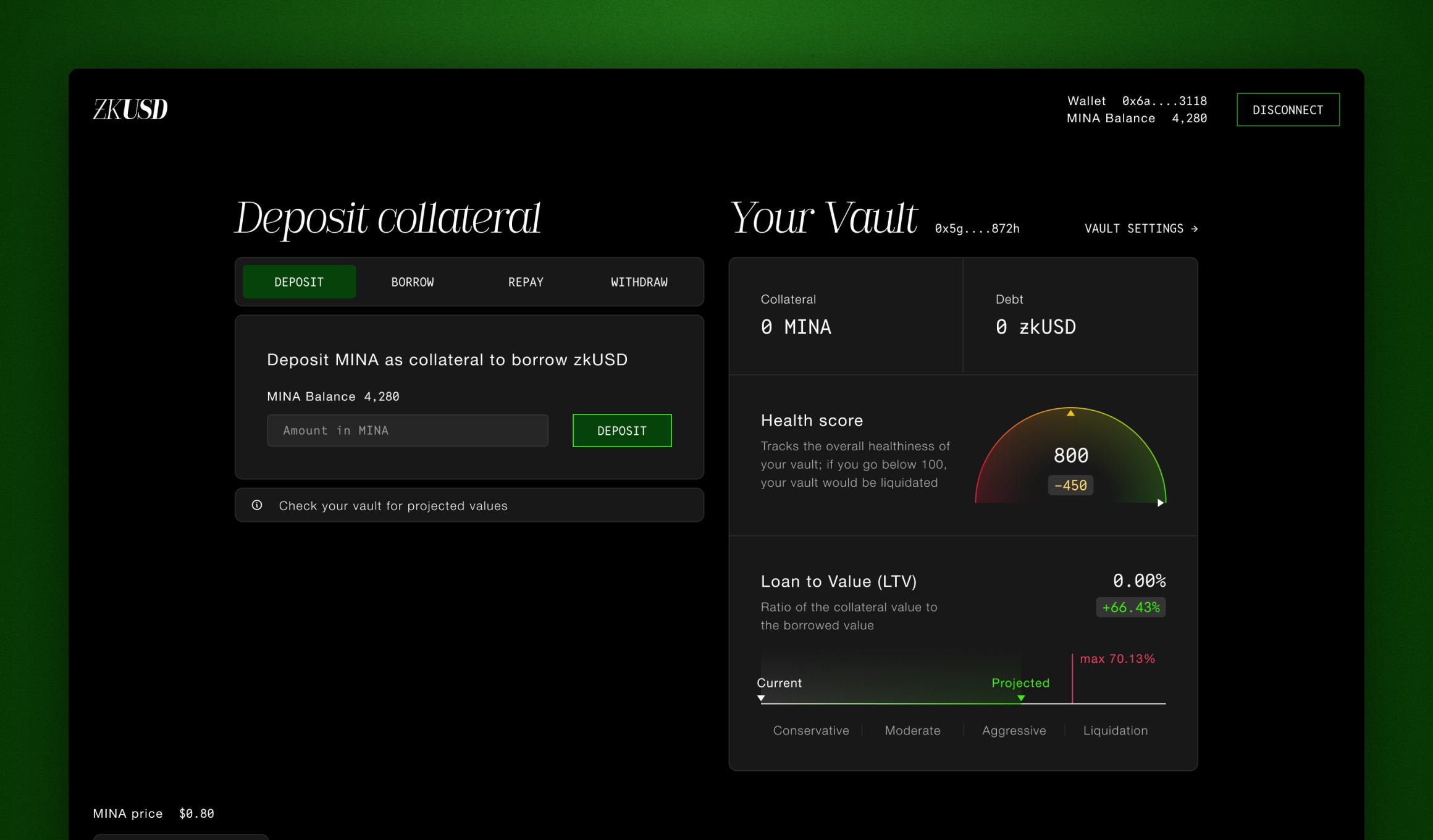Click the header MINA Balance 4,280 value
Image resolution: width=1433 pixels, height=840 pixels.
1190,118
